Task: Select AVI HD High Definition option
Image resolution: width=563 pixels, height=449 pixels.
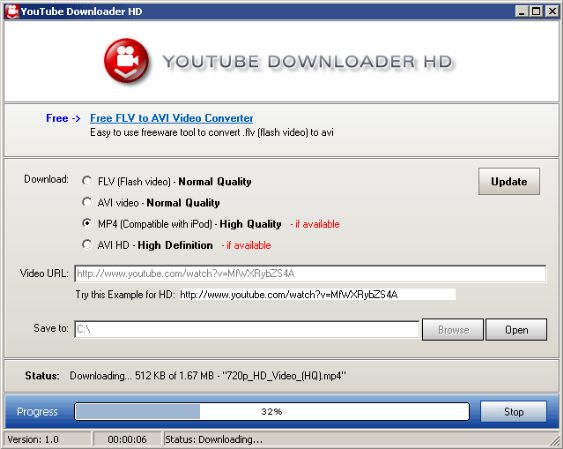Action: point(87,244)
